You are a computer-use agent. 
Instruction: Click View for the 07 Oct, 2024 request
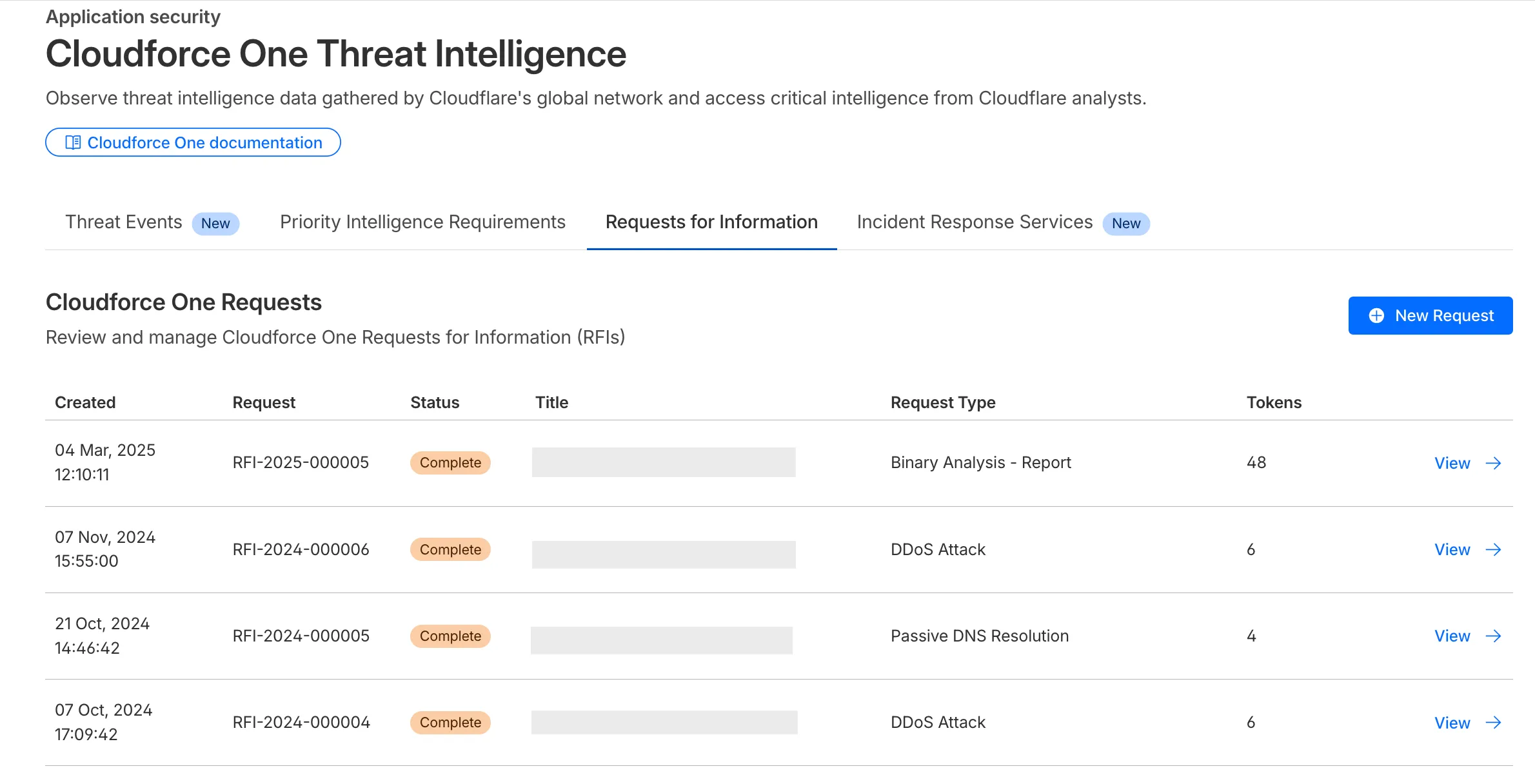click(1452, 722)
